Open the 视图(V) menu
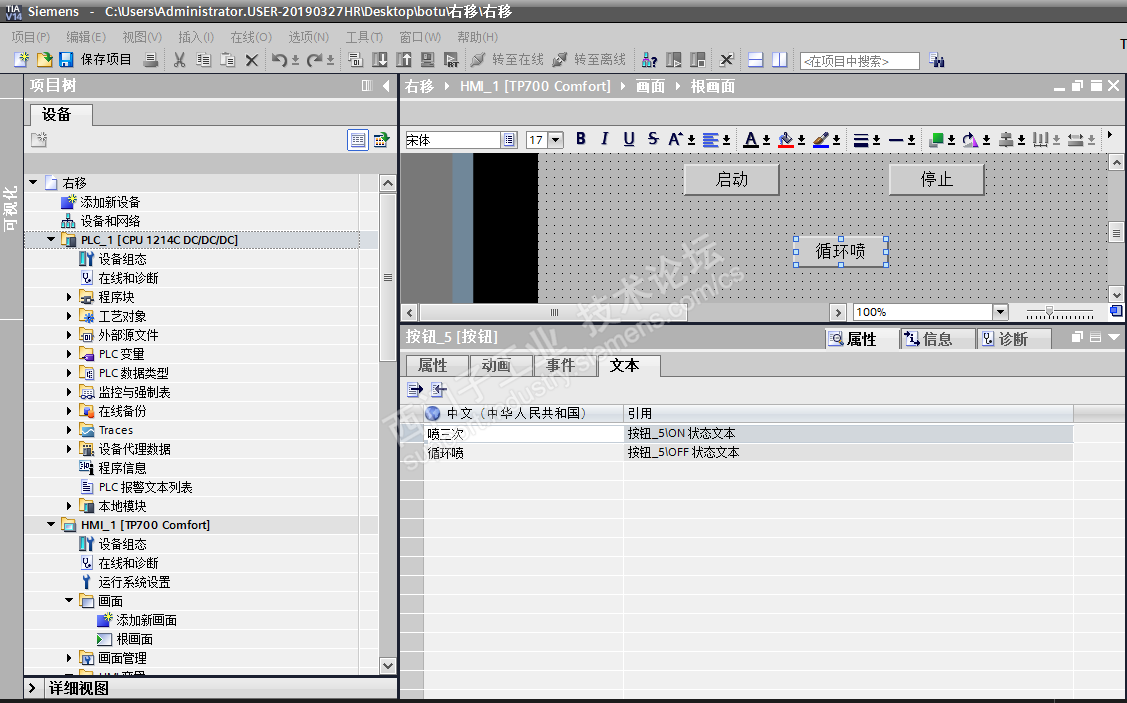 142,37
